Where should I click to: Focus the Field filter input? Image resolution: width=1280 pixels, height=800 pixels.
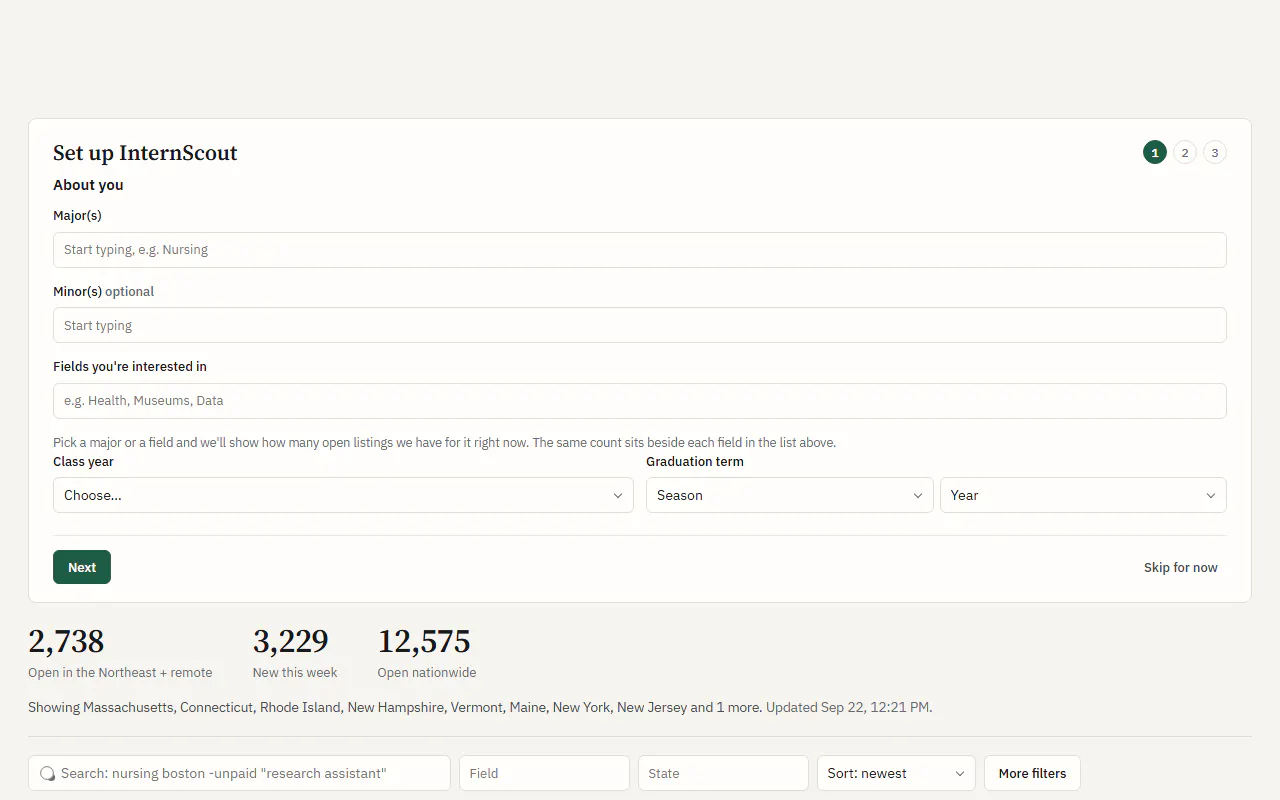544,773
